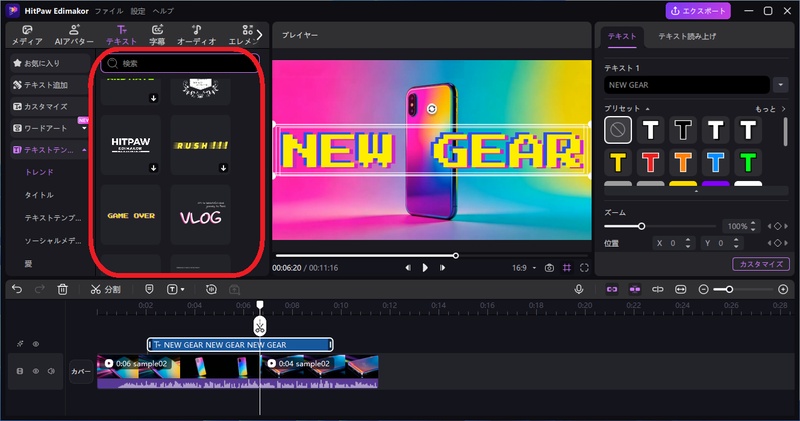Add a marker on the timeline
Screen dimensions: 800x421
(149, 289)
